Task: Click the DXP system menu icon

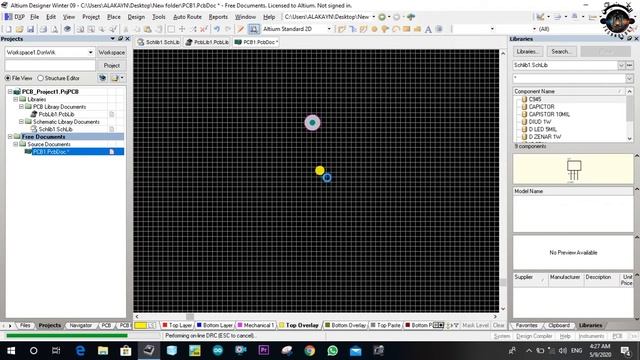Action: [x=15, y=17]
